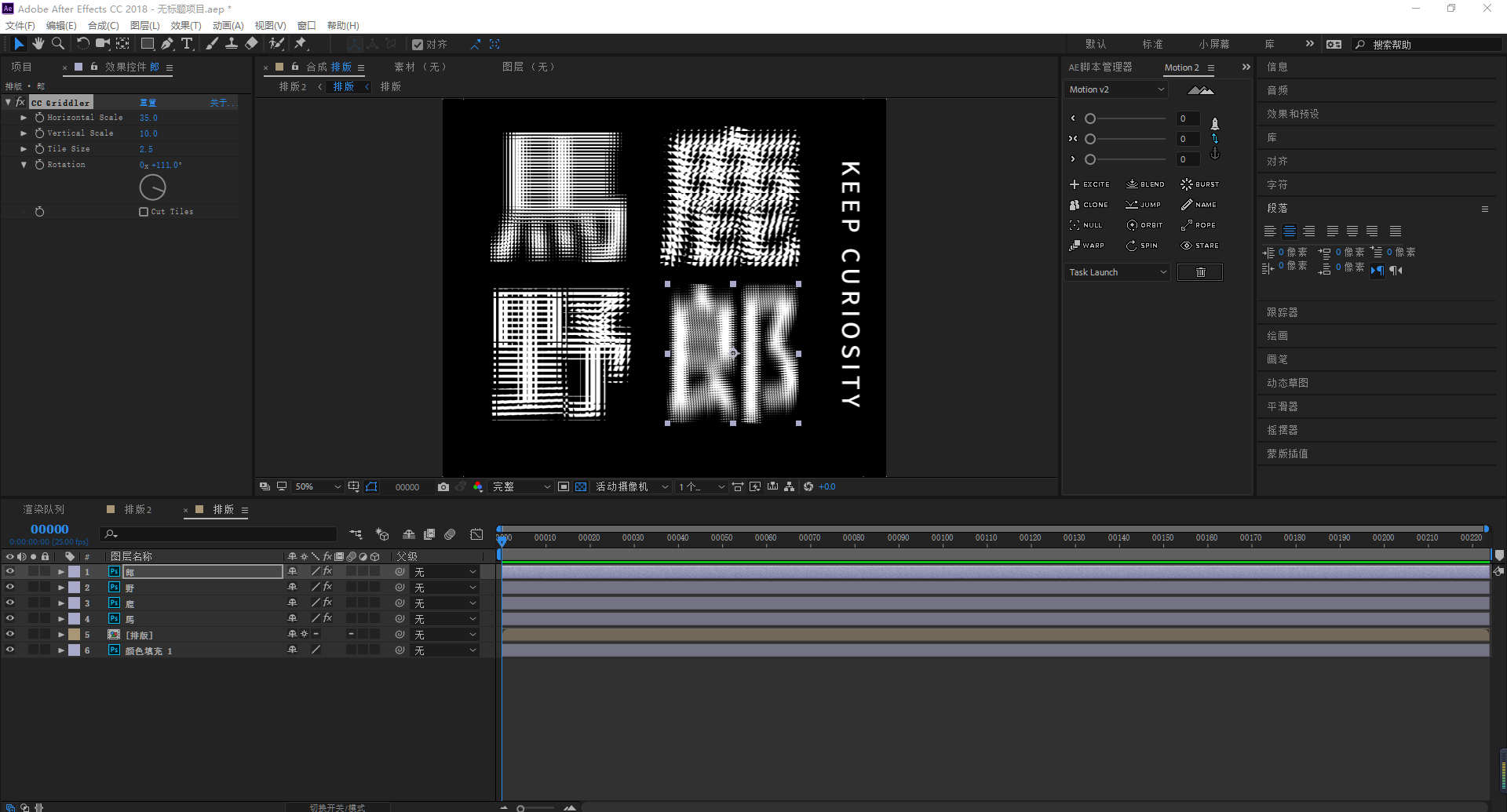The image size is (1507, 812).
Task: Click the Motion 2 CLONE tool
Action: point(1089,205)
